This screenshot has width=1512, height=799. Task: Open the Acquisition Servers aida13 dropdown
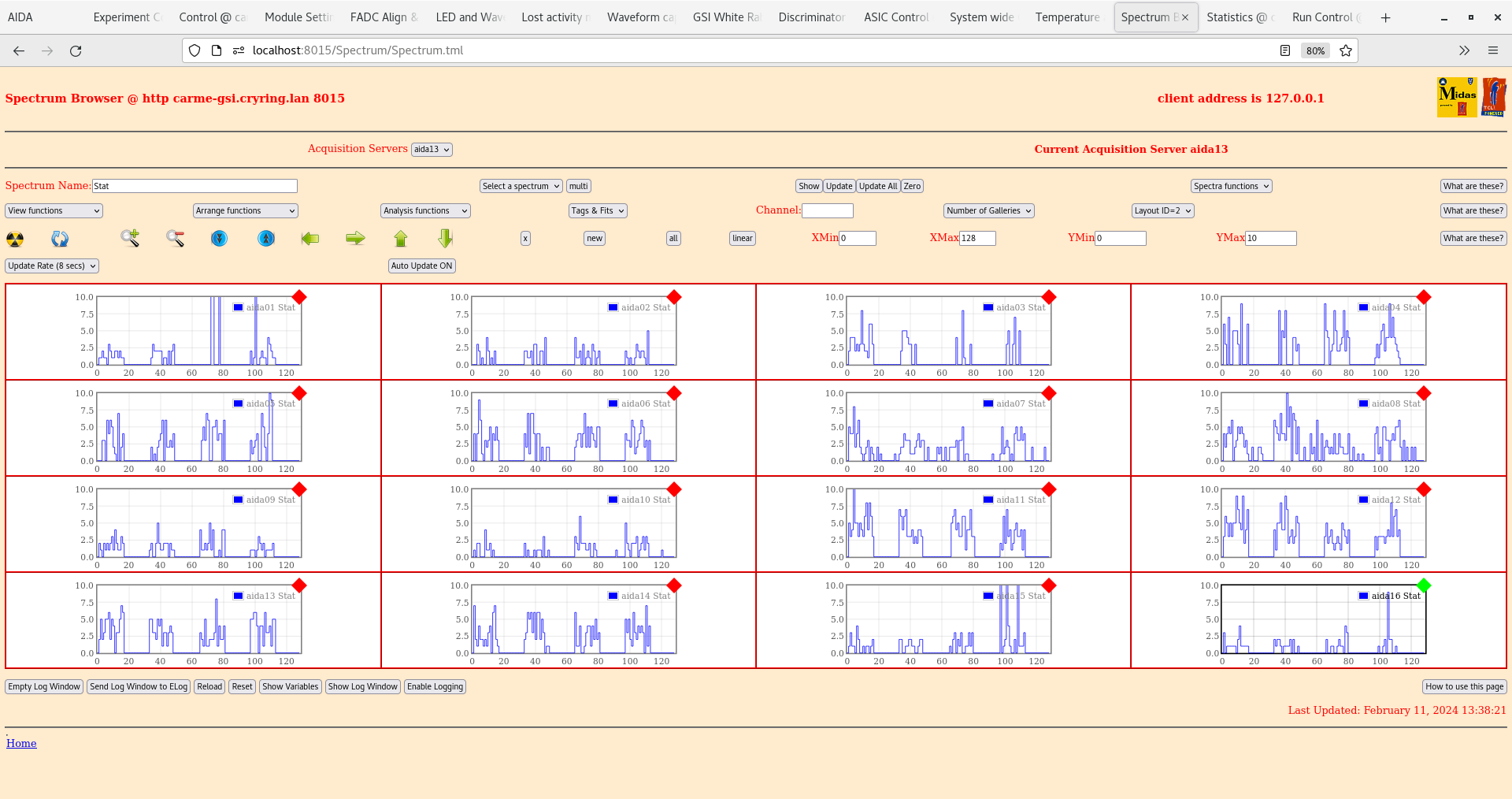432,150
